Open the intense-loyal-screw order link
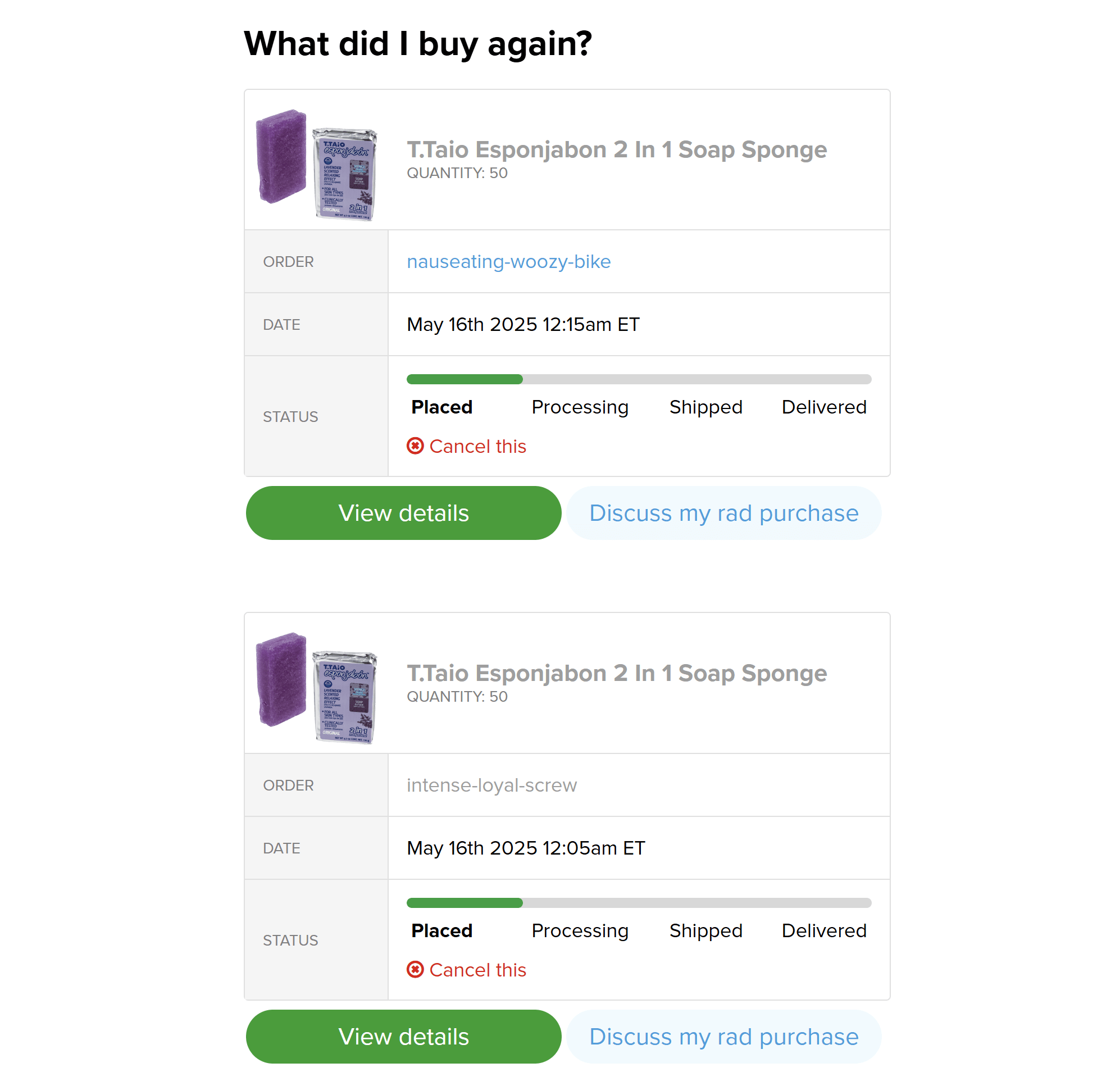Image resolution: width=1120 pixels, height=1081 pixels. click(x=491, y=785)
